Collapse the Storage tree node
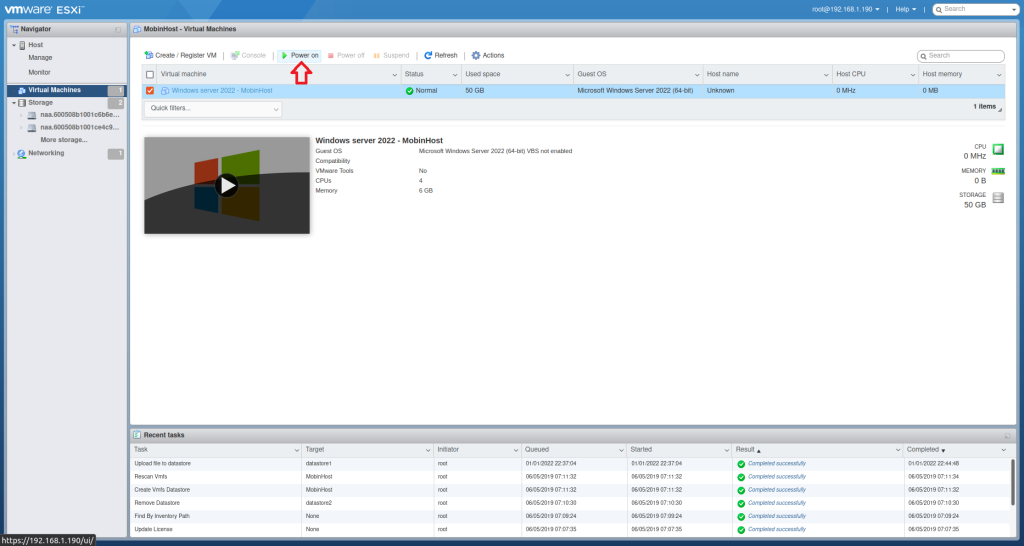Image resolution: width=1024 pixels, height=546 pixels. point(14,103)
